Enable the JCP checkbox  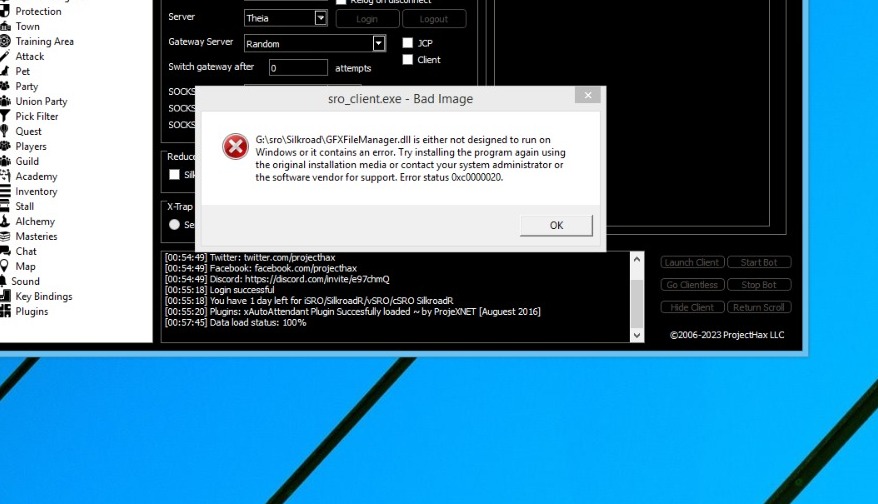408,43
